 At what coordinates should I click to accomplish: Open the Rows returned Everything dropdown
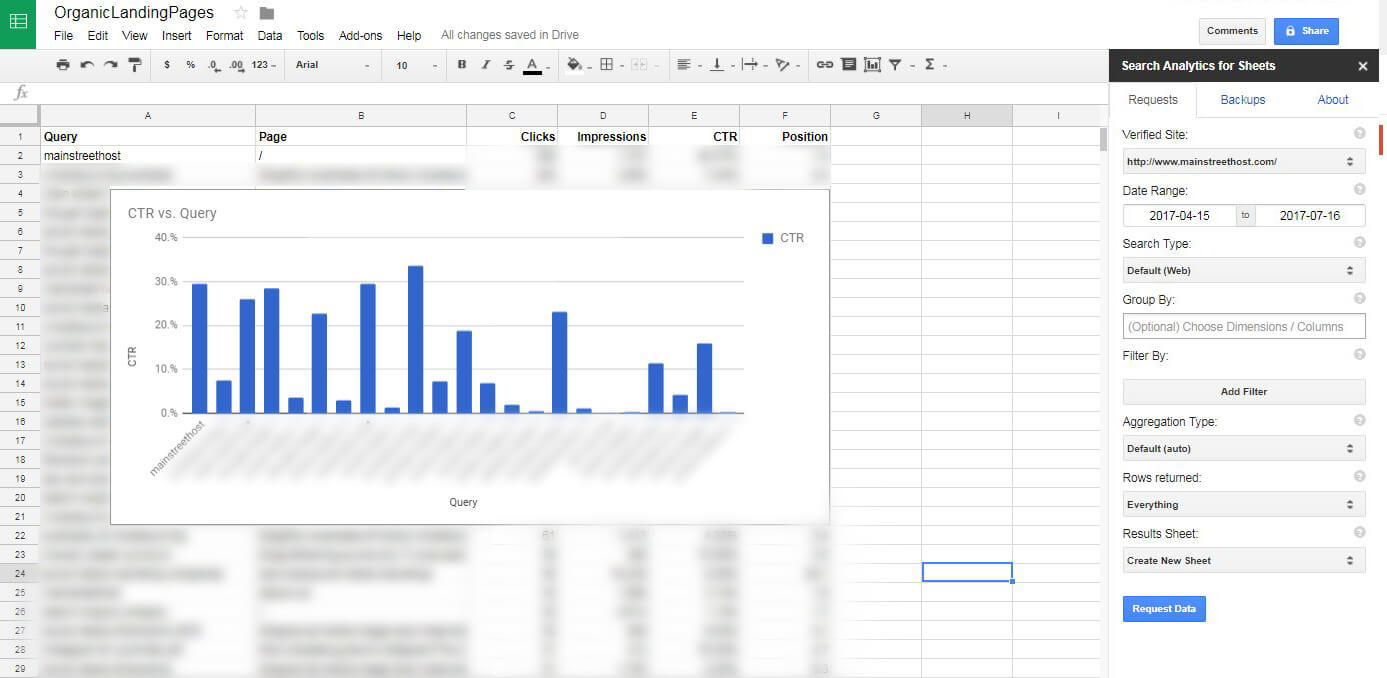1243,504
